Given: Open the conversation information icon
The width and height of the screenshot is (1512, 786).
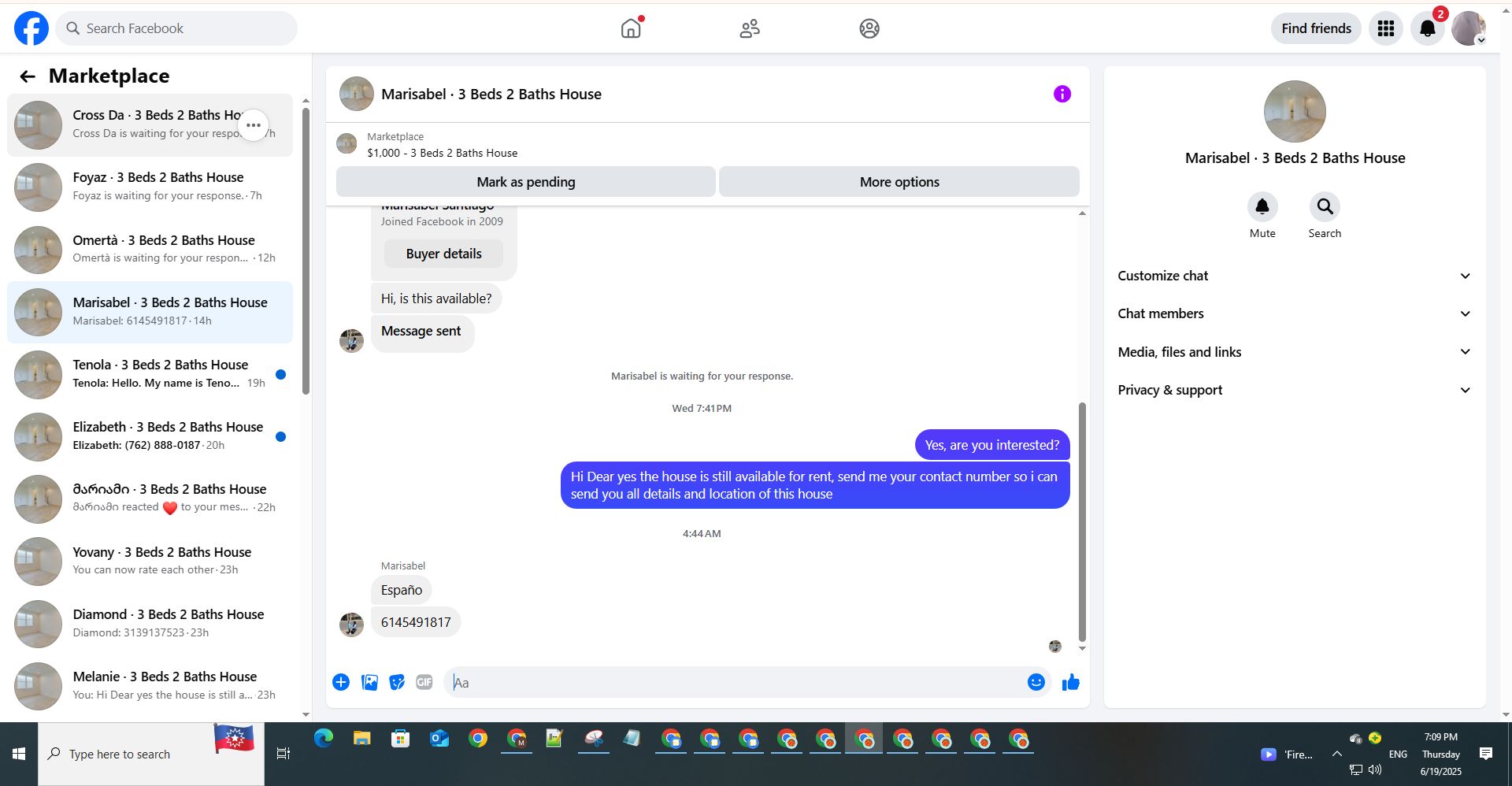Looking at the screenshot, I should [1062, 94].
